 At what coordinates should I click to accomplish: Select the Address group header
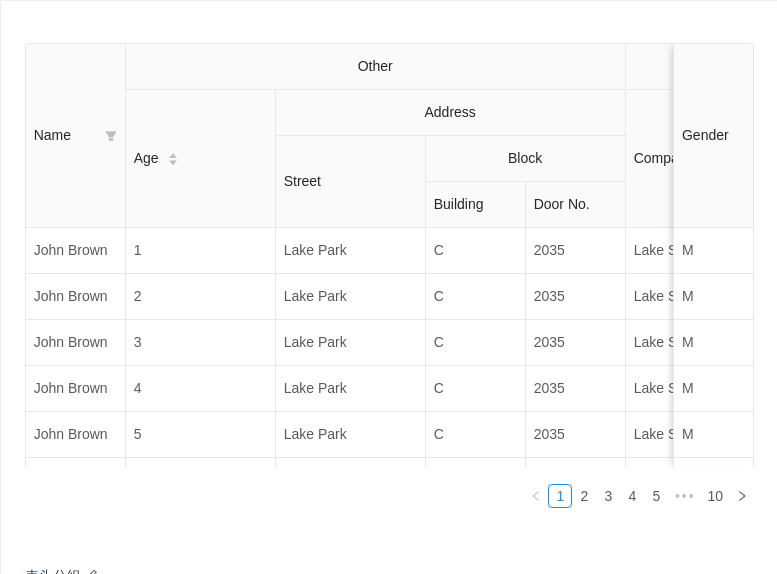click(x=450, y=112)
